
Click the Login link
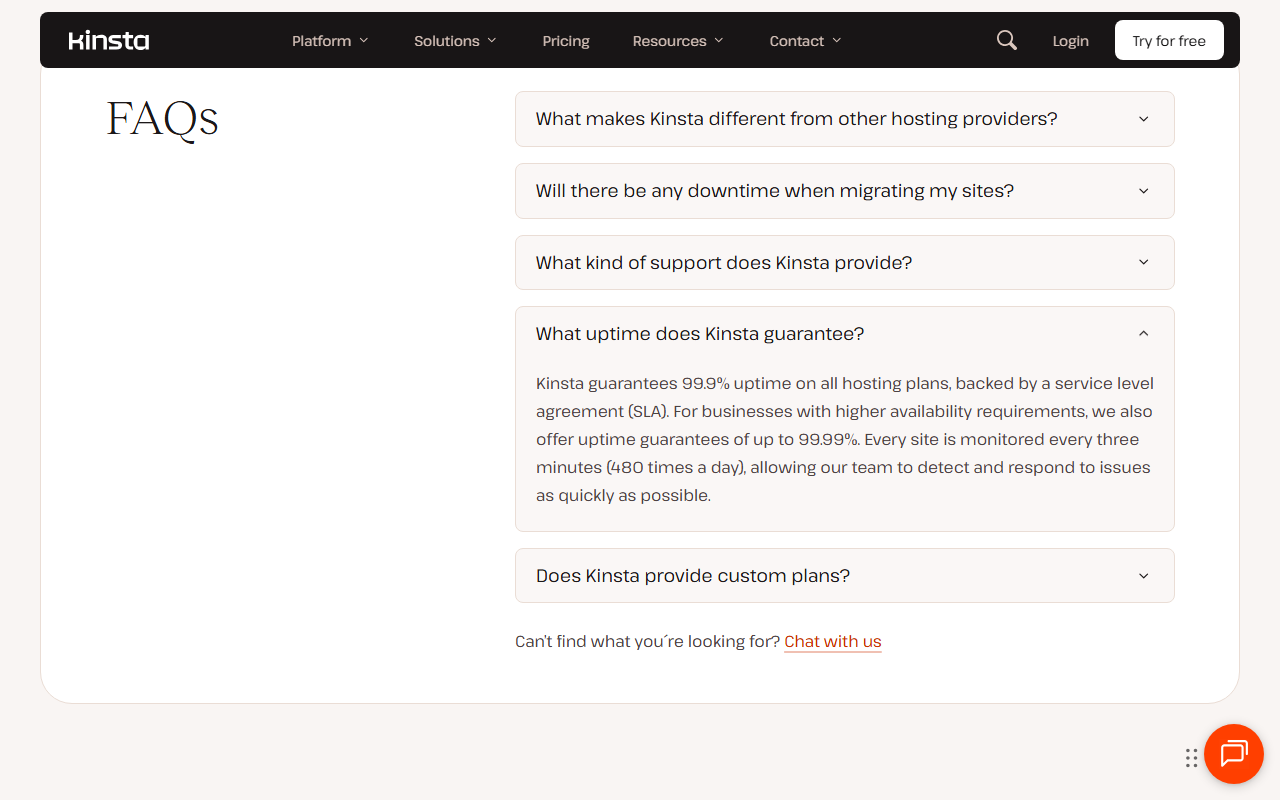(1070, 41)
